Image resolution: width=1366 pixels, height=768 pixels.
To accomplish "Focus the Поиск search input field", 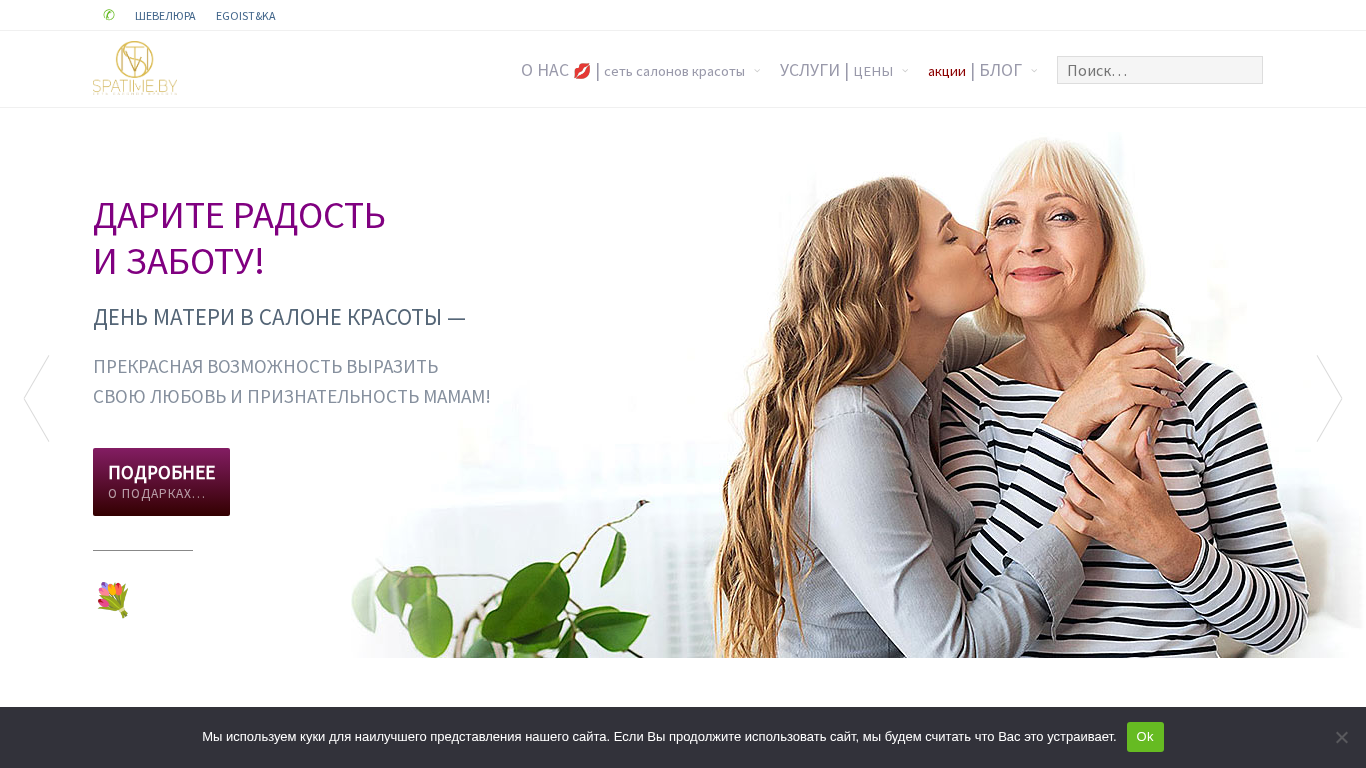I will coord(1160,70).
